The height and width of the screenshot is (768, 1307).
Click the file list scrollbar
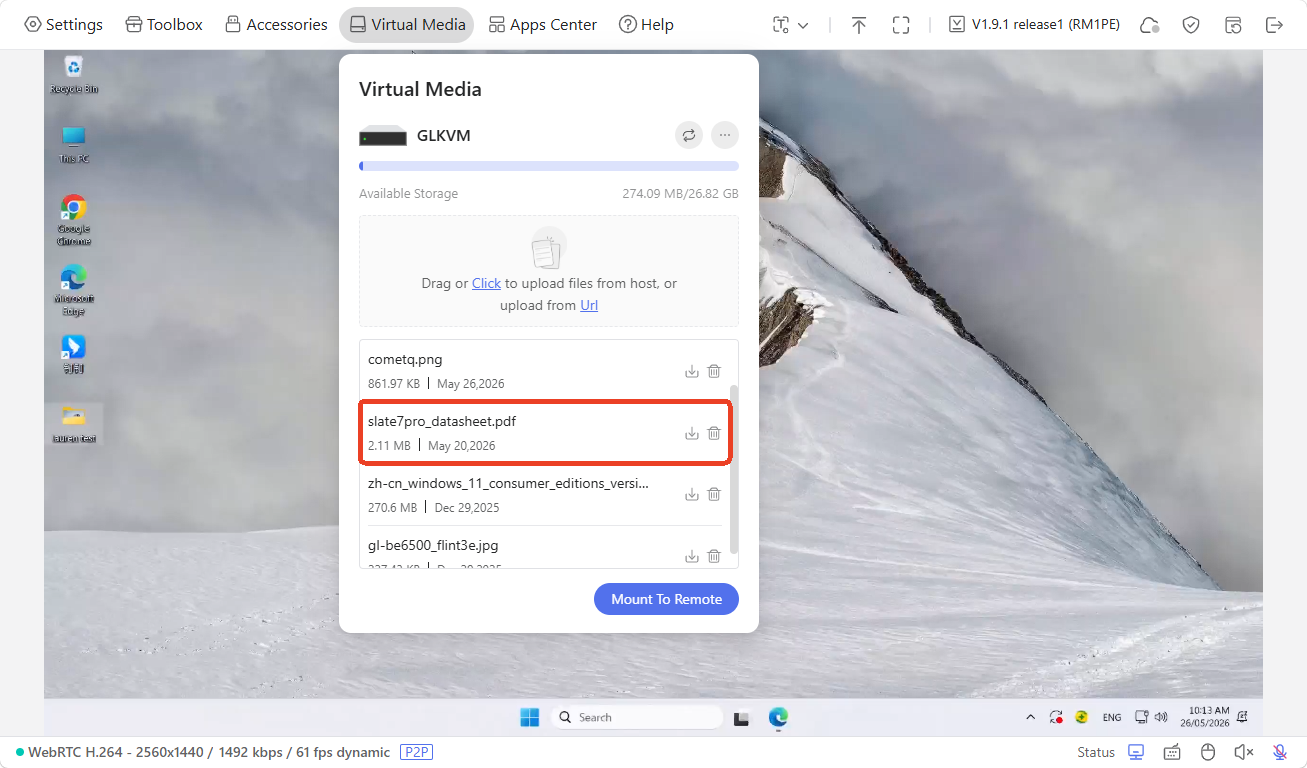pos(735,468)
